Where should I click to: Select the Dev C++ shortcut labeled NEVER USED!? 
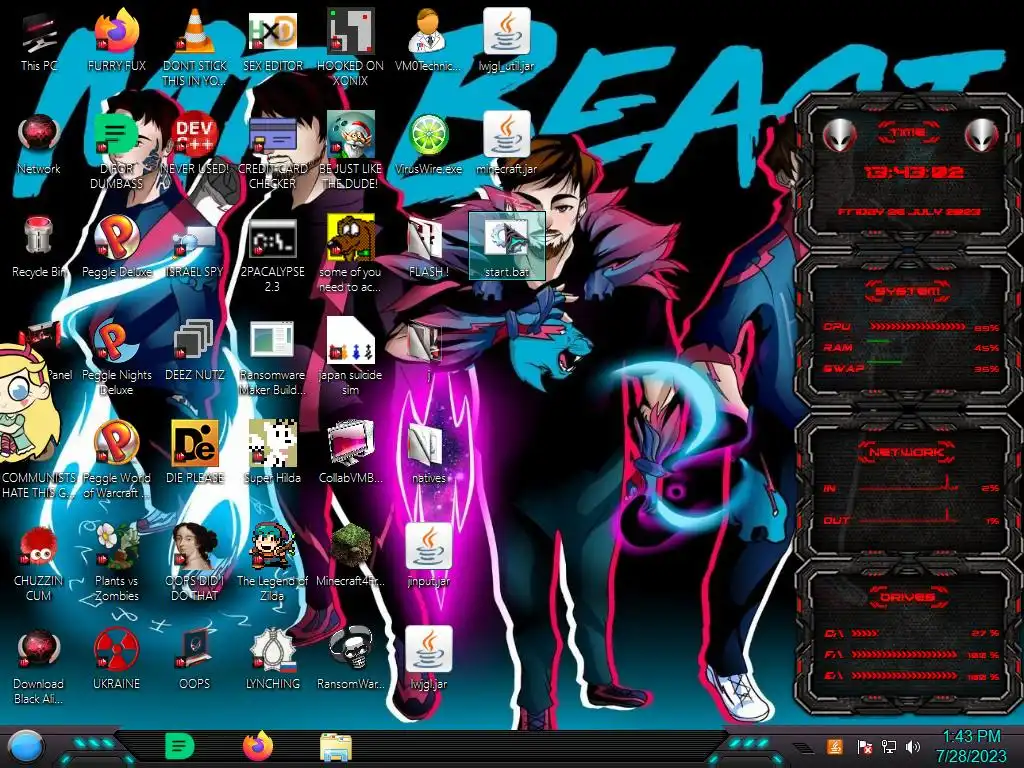click(195, 144)
